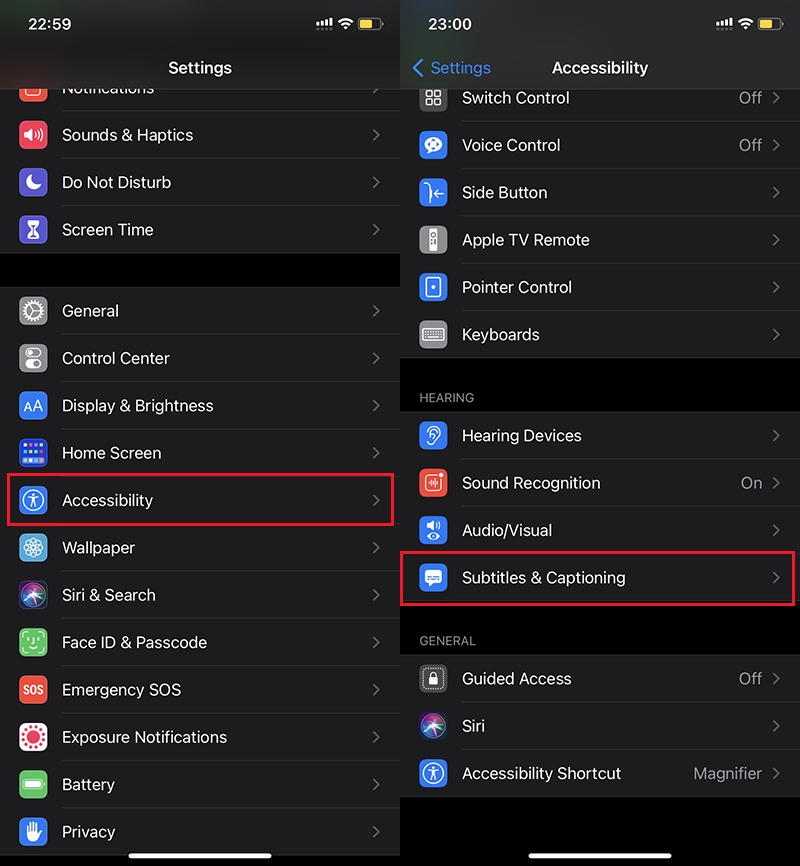The width and height of the screenshot is (800, 866).
Task: Tap the chevron on Audio/Visual row
Action: [x=776, y=530]
